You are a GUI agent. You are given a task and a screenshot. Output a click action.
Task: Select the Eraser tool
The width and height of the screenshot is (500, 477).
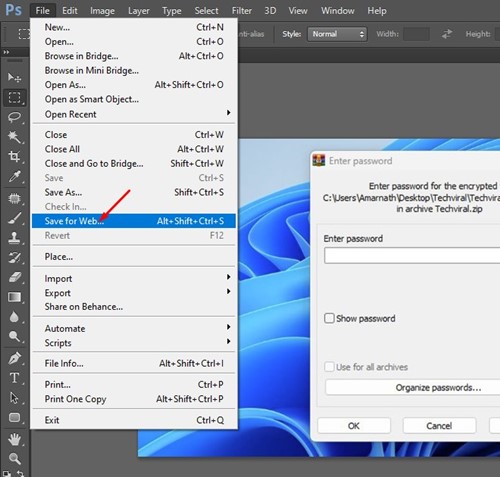(14, 277)
